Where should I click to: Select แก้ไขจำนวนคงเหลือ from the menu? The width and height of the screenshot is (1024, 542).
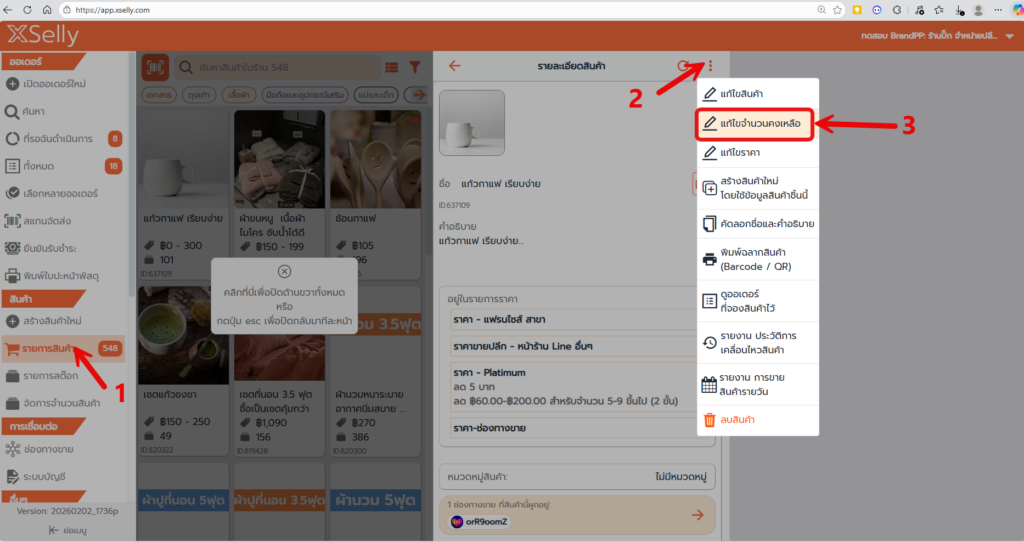click(x=758, y=123)
